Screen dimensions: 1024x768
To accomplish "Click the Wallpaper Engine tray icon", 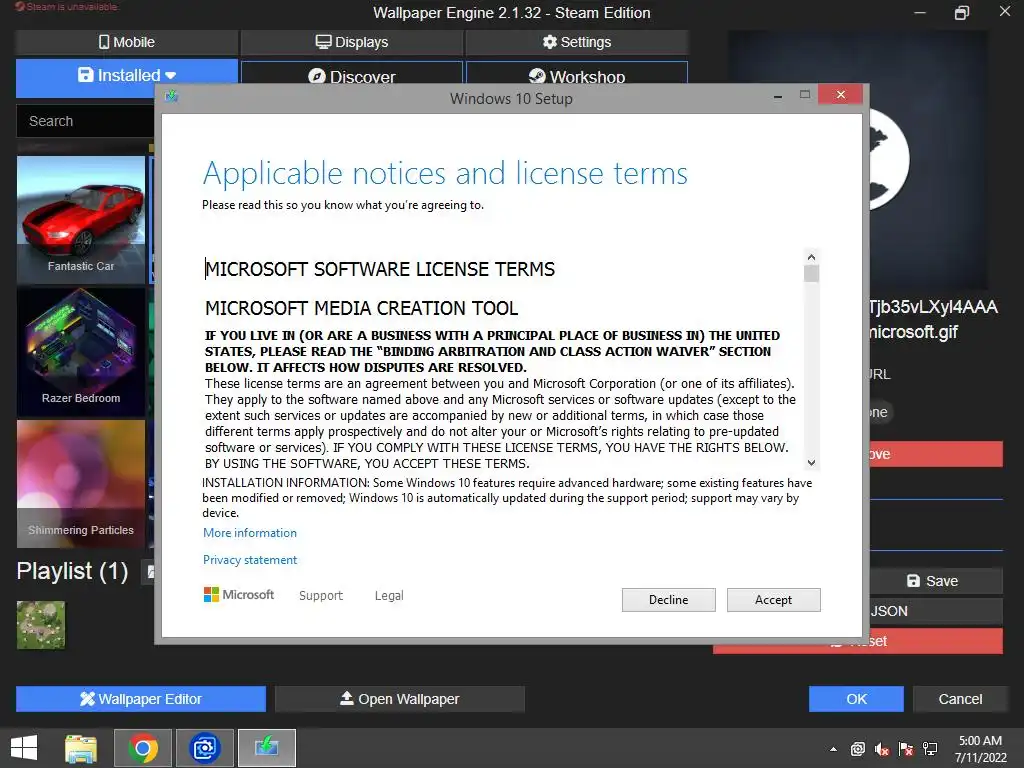I will pos(857,749).
